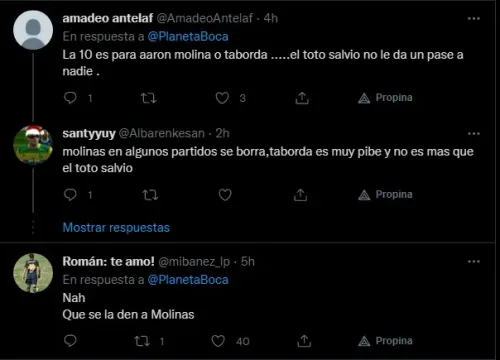Retweet amadeo antelaf's tweet
This screenshot has width=500, height=360.
click(x=148, y=98)
